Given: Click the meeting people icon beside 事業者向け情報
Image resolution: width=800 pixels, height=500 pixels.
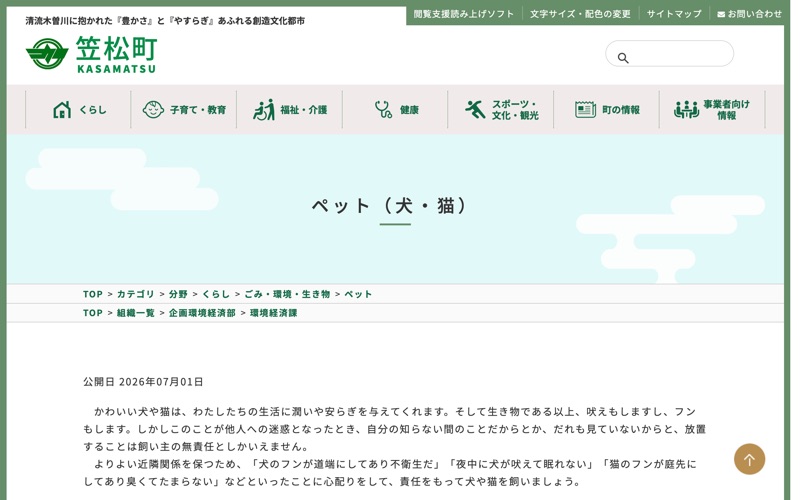Looking at the screenshot, I should click(x=686, y=110).
